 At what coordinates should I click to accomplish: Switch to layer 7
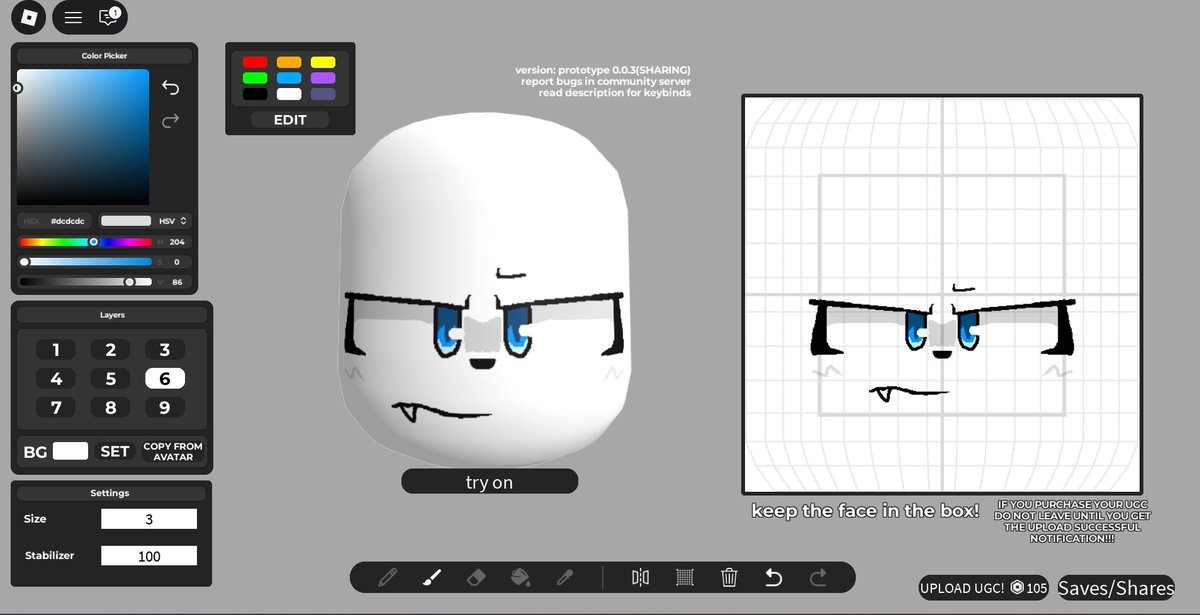[56, 408]
